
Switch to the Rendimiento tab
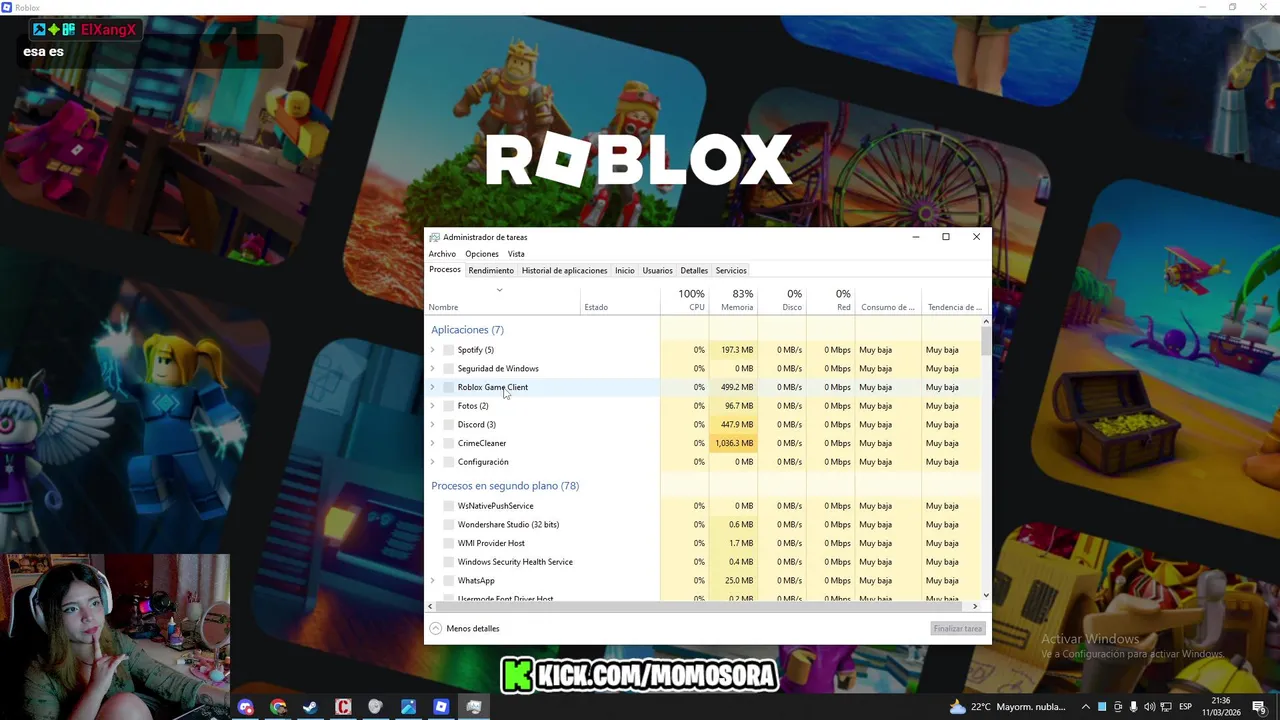[491, 271]
